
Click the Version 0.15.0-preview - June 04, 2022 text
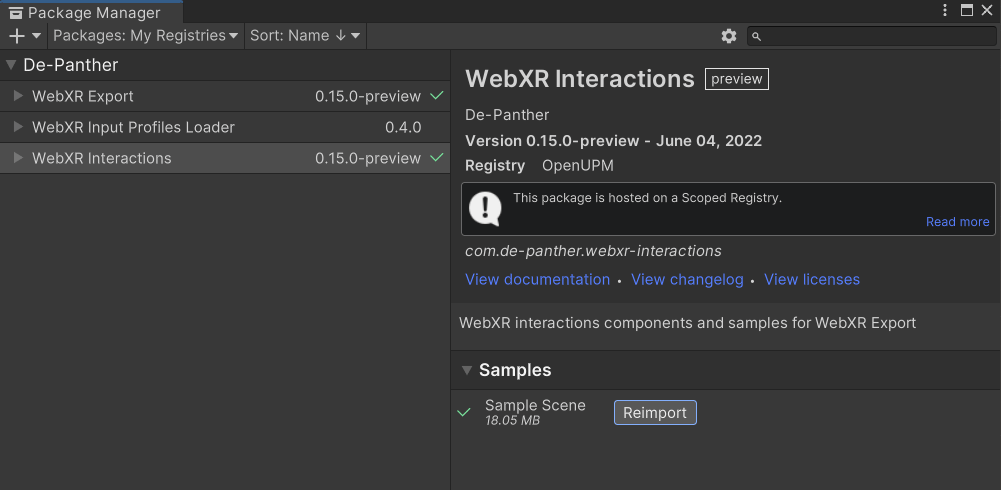coord(613,141)
